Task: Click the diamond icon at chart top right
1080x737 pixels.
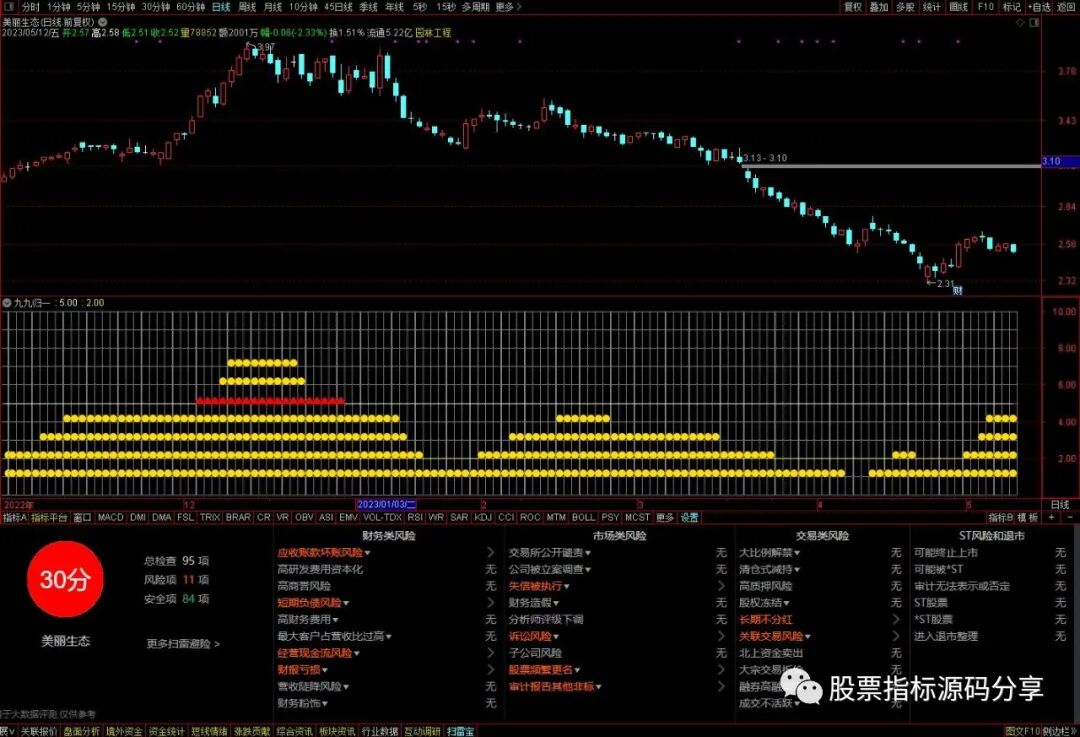Action: pos(1021,23)
